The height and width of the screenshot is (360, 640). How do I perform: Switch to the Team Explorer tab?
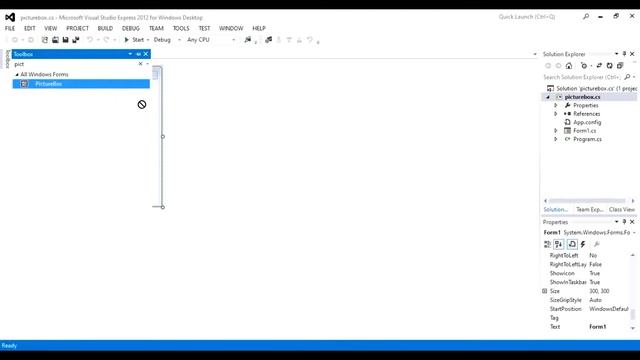pos(589,209)
